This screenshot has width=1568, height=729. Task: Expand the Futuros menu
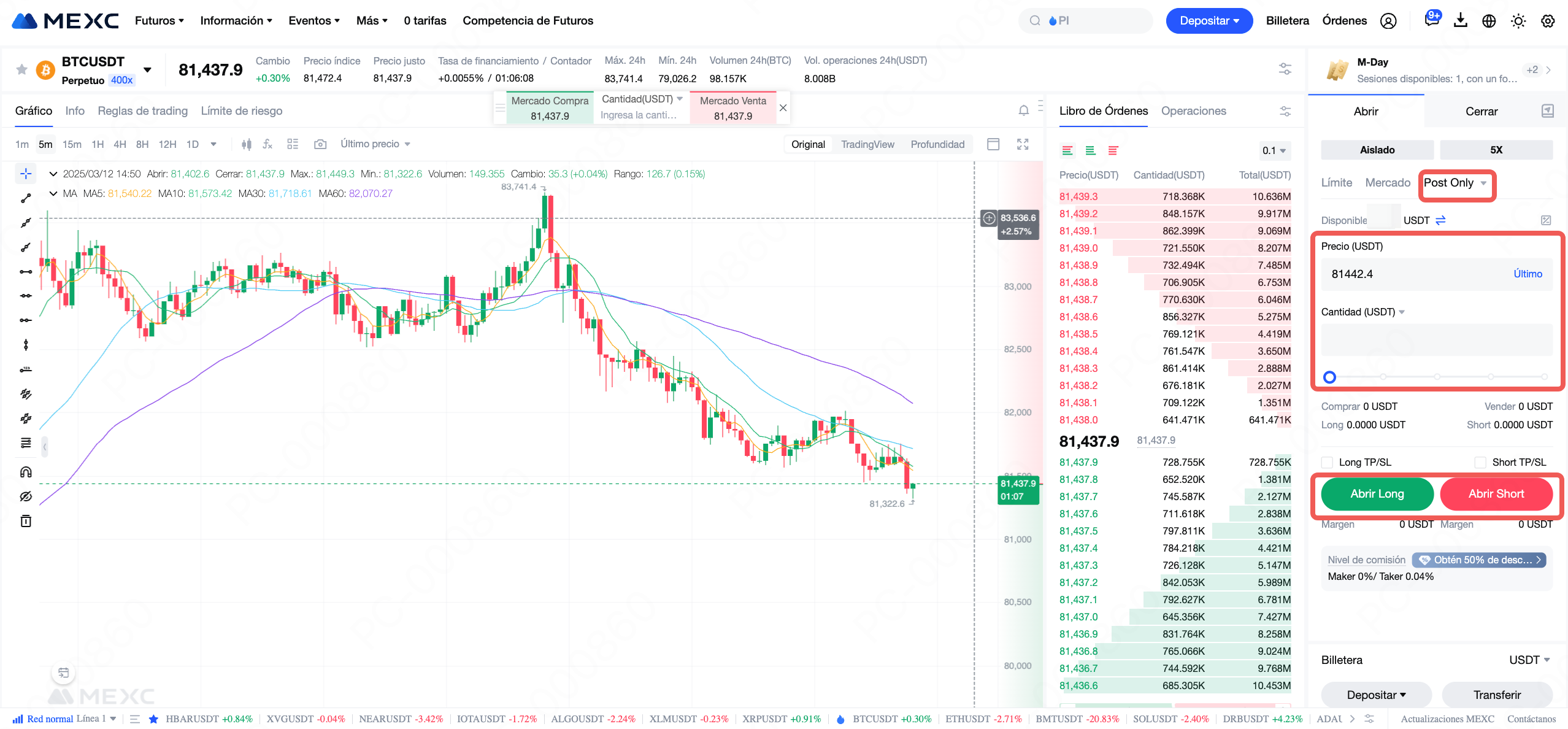(159, 21)
